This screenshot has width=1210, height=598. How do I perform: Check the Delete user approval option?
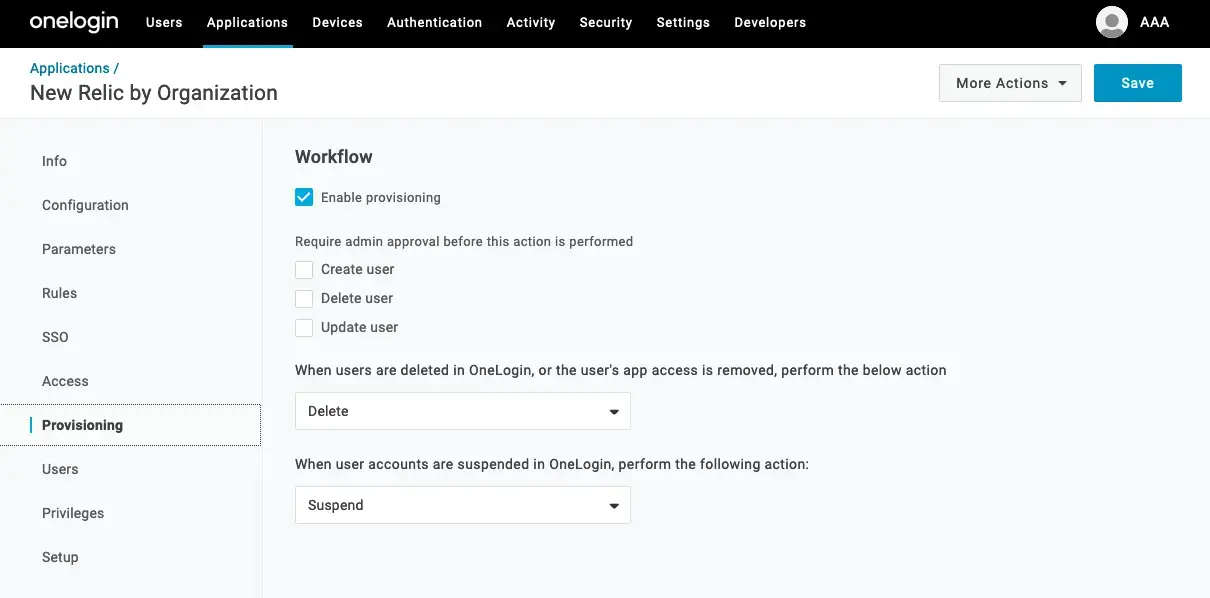[304, 298]
